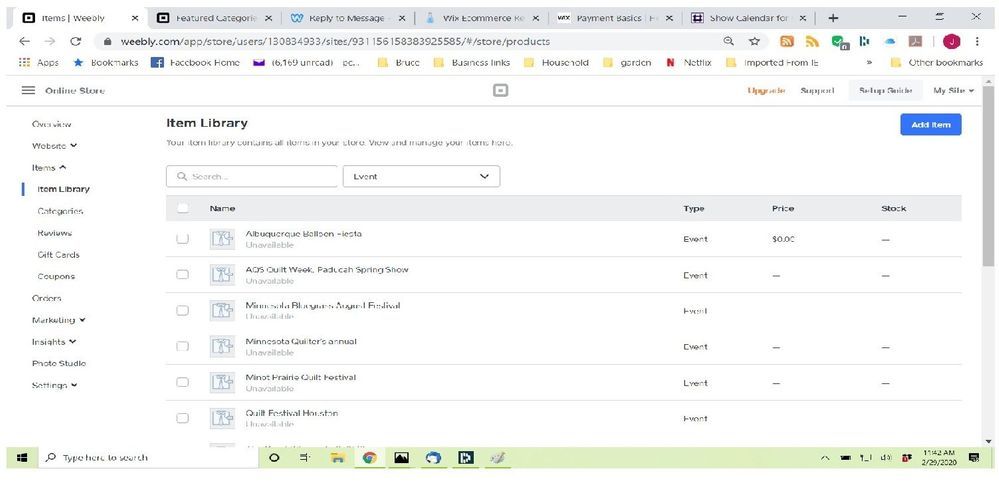Go to Categories in the sidebar

pos(60,211)
